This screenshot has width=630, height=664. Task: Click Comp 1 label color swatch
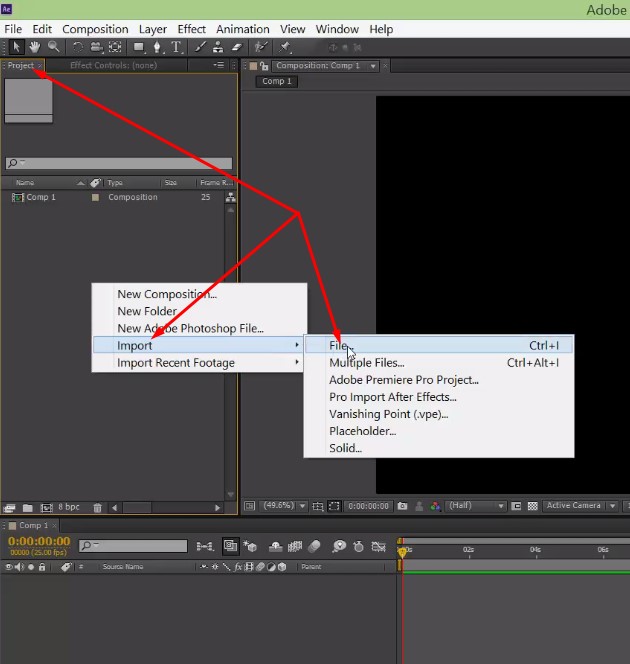click(x=96, y=197)
